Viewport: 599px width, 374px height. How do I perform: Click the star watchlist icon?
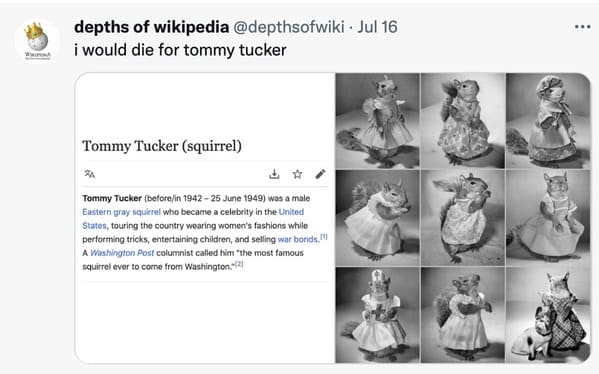click(x=297, y=174)
